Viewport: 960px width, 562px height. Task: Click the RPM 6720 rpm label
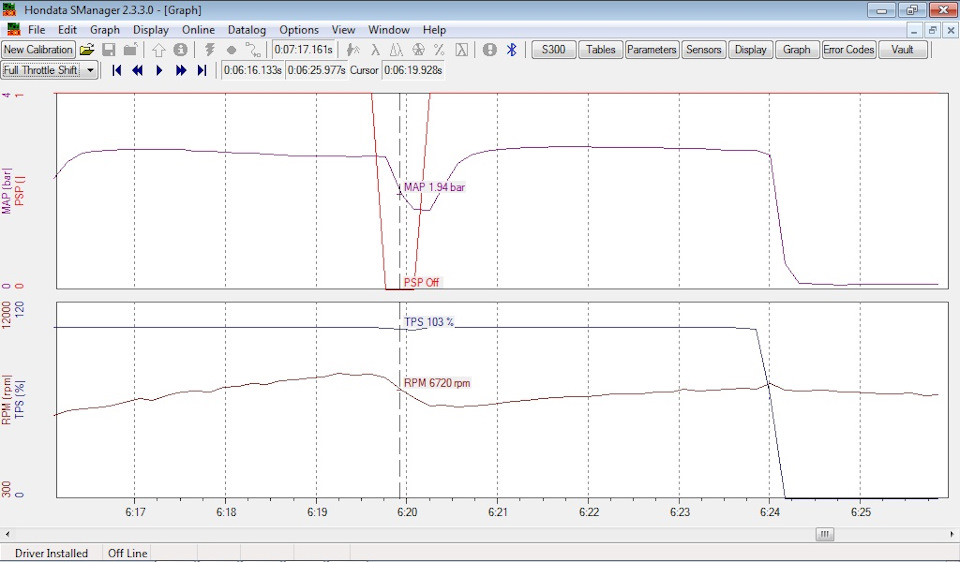coord(437,383)
